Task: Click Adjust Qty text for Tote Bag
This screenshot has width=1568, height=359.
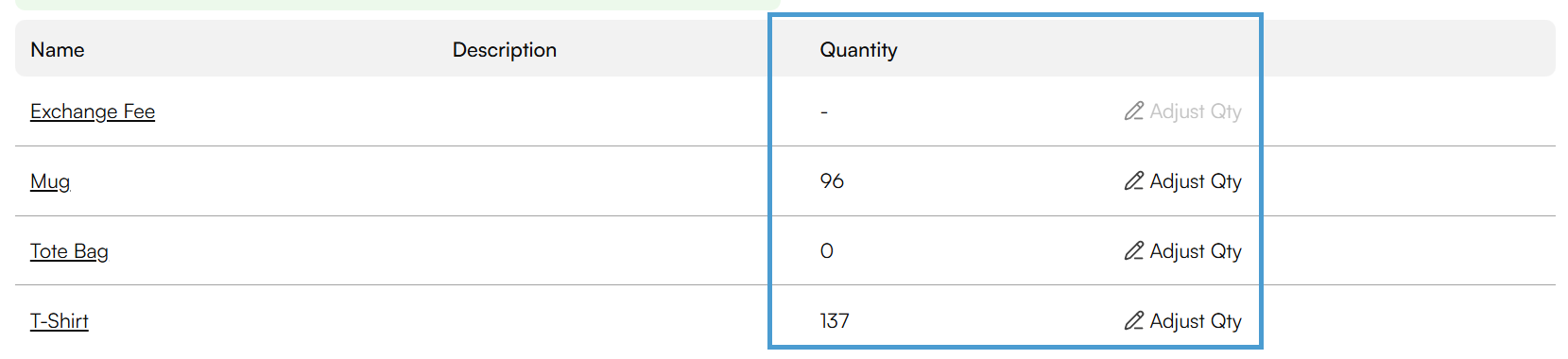Action: click(x=1196, y=251)
